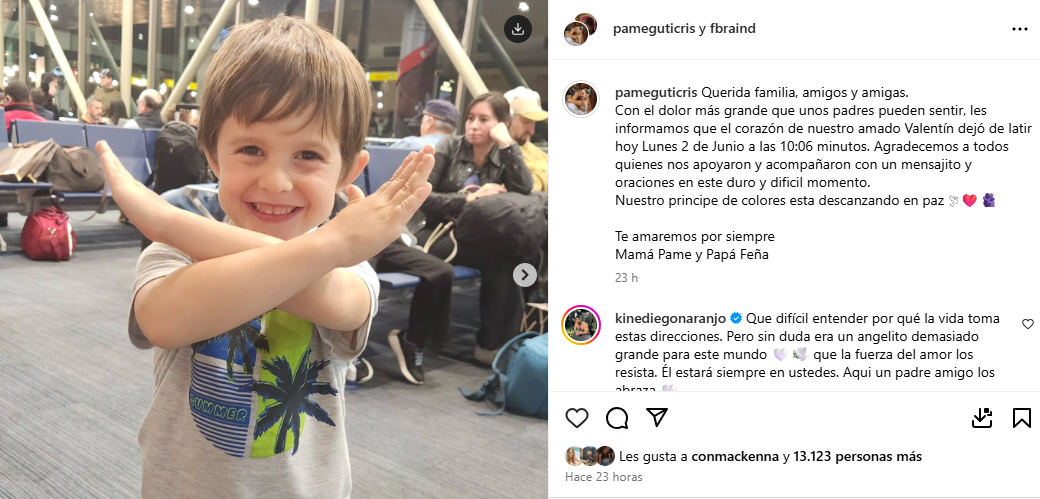This screenshot has width=1040, height=499.
Task: Open comment bubble icon below post
Action: 617,418
